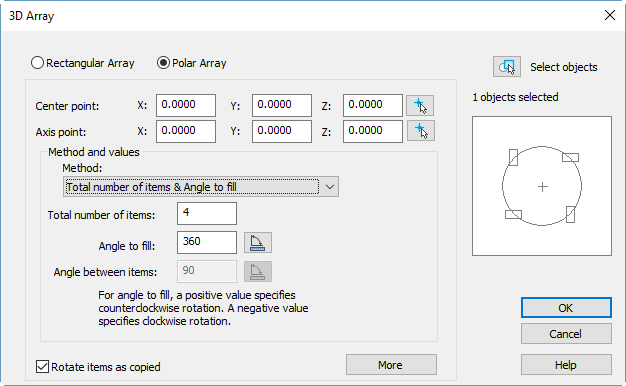Click the OK button
Image resolution: width=626 pixels, height=386 pixels.
566,308
